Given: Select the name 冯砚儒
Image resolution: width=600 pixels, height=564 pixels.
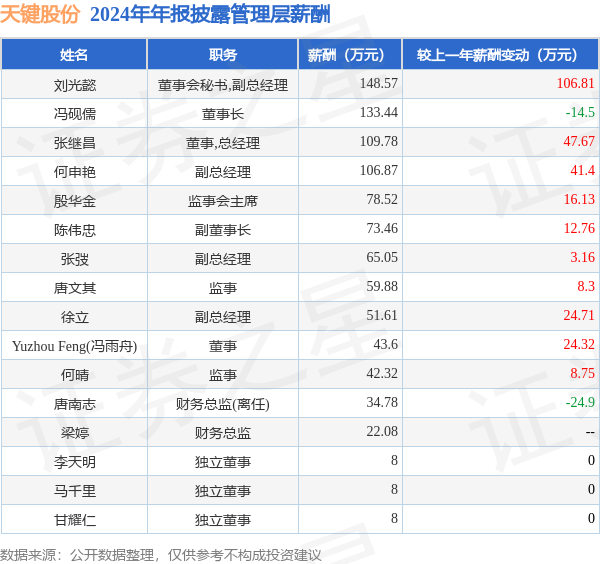Looking at the screenshot, I should pos(75,114).
